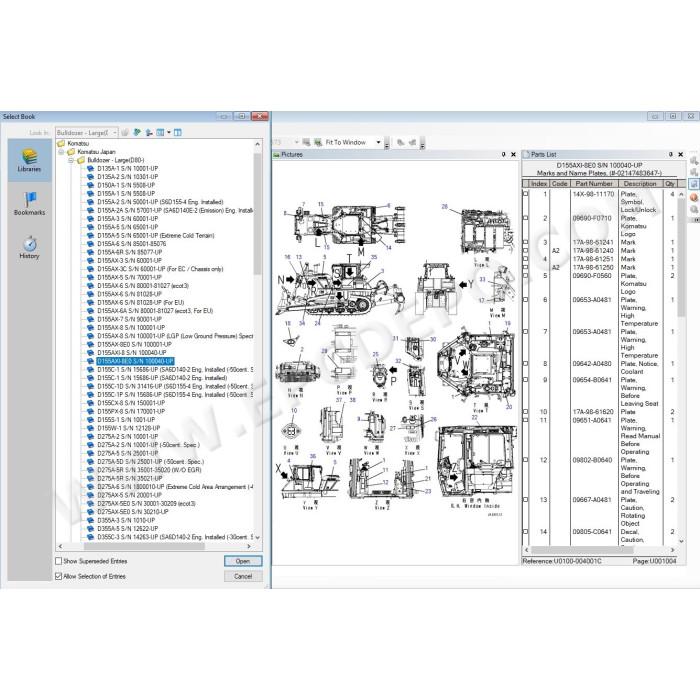Select highlighted D155AXI-8E0 S/N 100040-UP entry
Image resolution: width=700 pixels, height=700 pixels.
tap(135, 361)
